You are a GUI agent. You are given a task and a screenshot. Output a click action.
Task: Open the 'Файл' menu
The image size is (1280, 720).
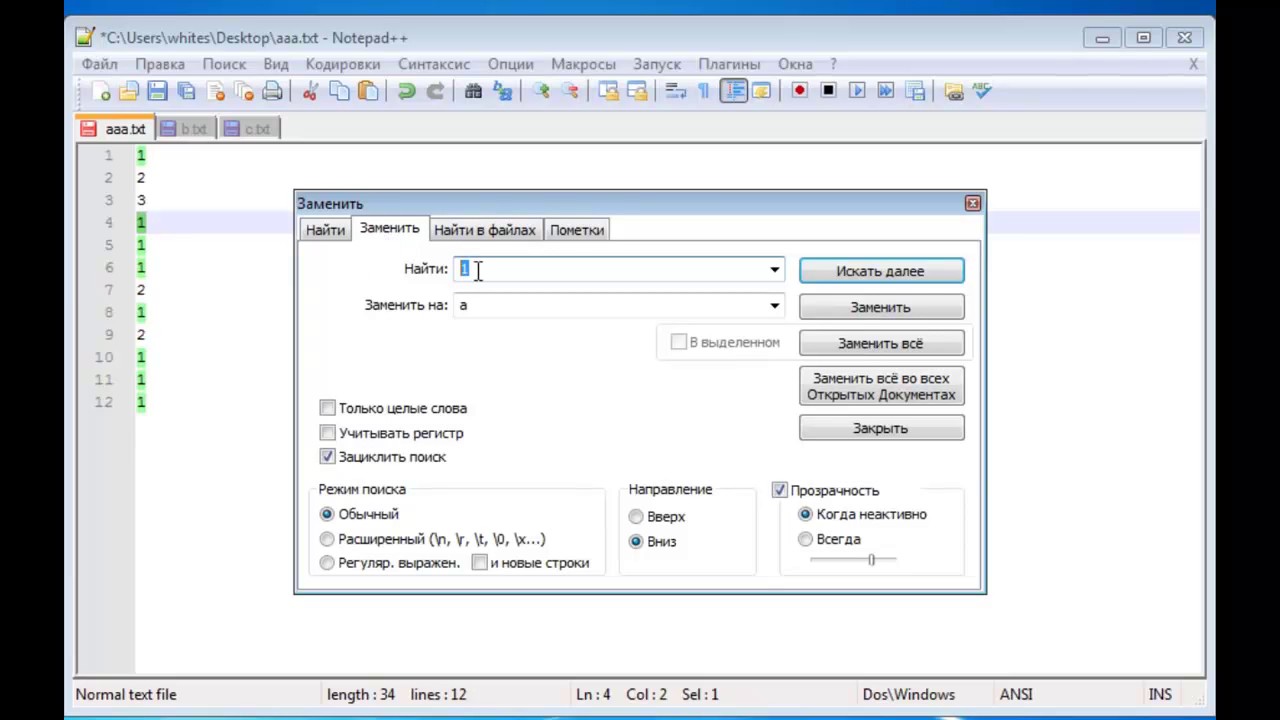[x=100, y=64]
